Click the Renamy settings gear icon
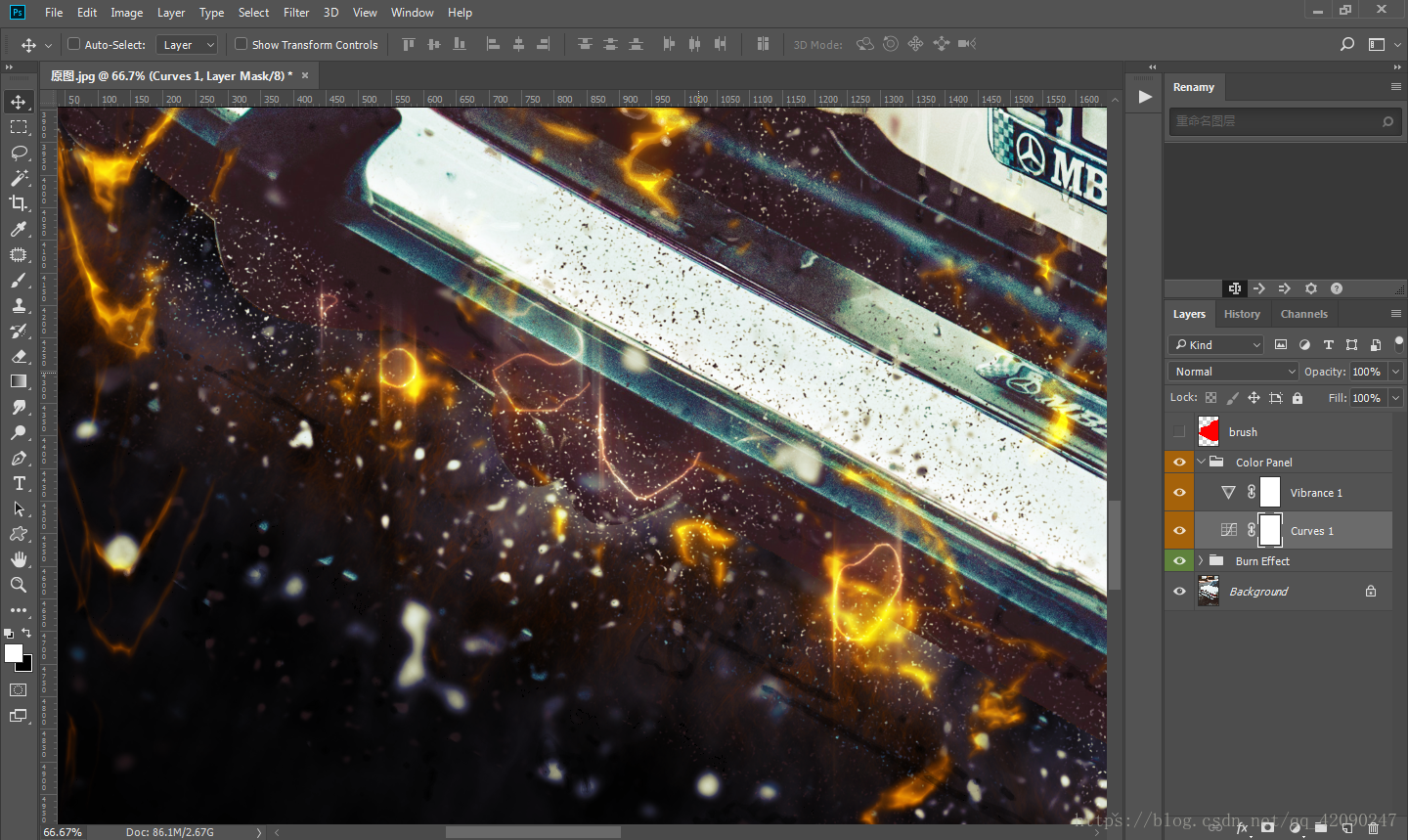This screenshot has width=1408, height=840. coord(1311,288)
